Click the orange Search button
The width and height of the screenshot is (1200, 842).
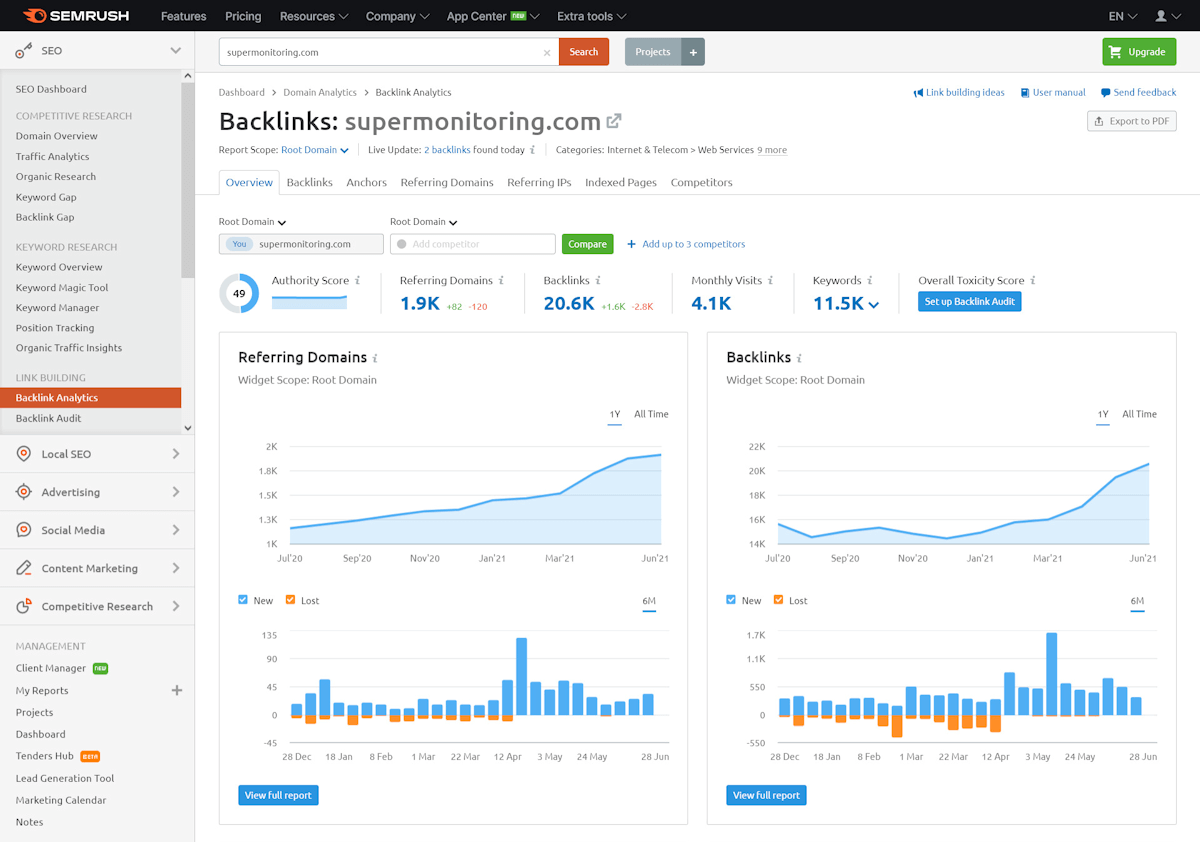click(584, 52)
